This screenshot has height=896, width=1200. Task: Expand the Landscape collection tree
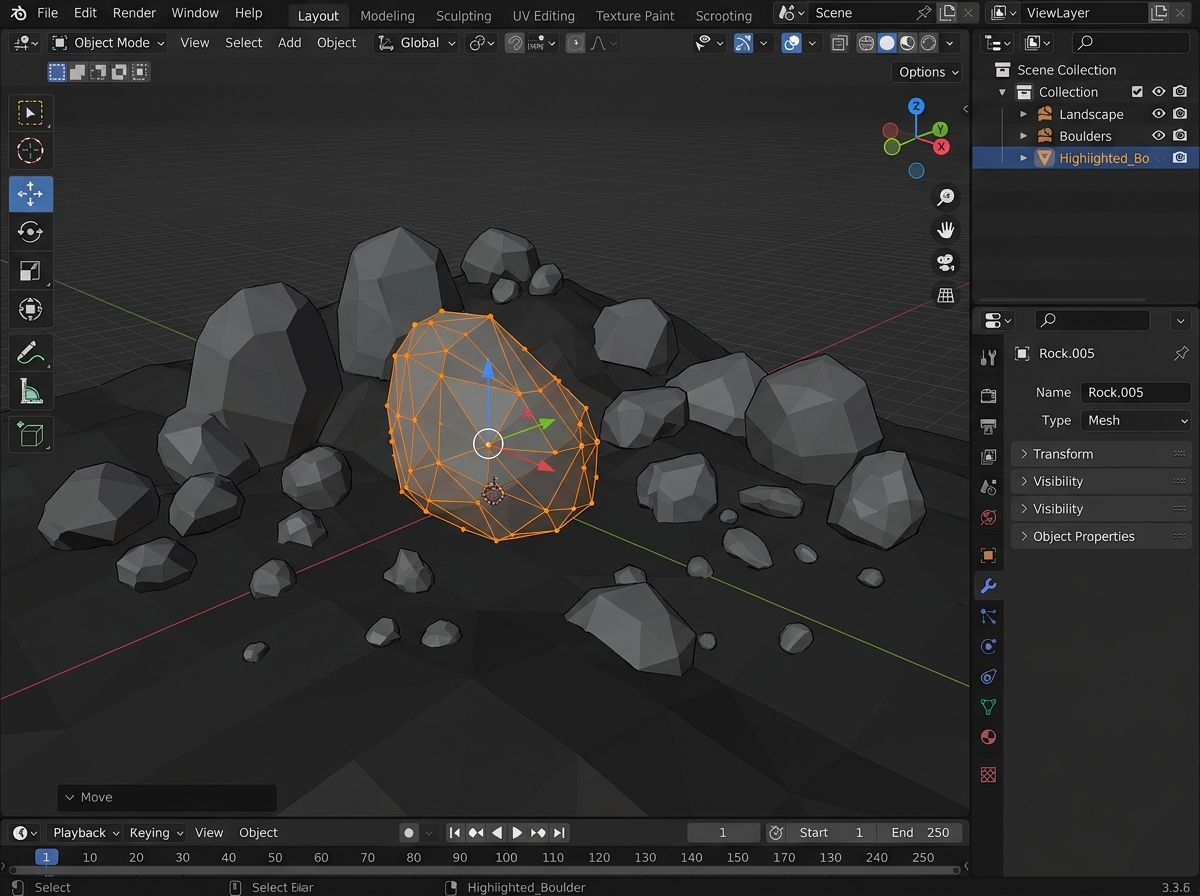[x=1023, y=114]
